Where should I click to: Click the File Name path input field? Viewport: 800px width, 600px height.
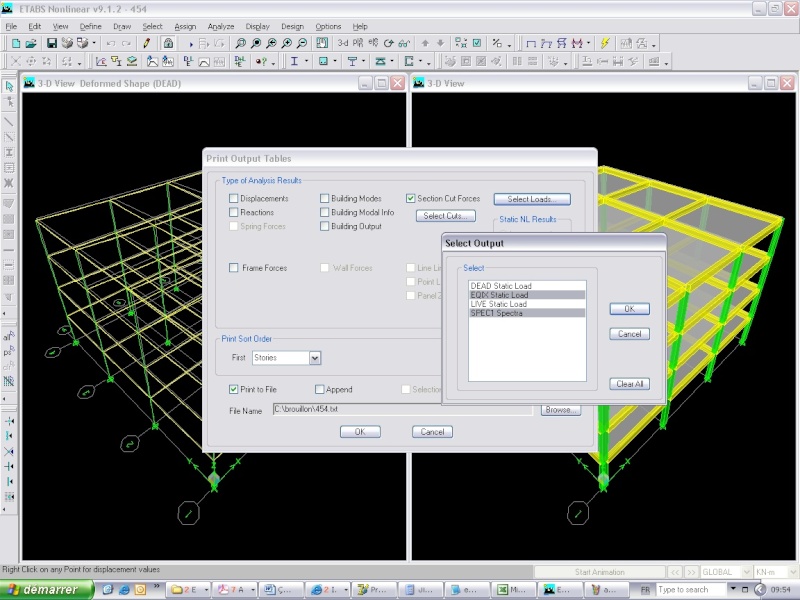tap(403, 409)
